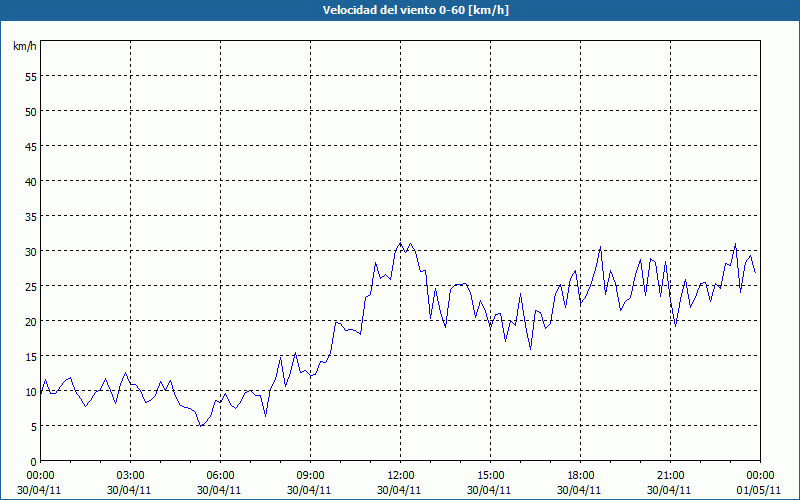Click the 15:00 time label
The height and width of the screenshot is (500, 800).
click(490, 476)
